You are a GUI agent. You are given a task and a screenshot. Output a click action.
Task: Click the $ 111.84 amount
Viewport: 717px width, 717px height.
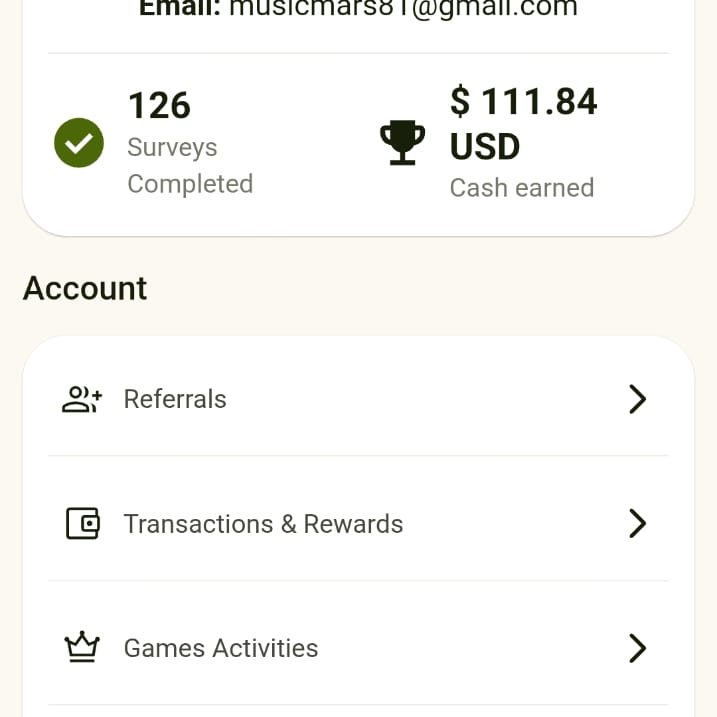coord(523,102)
